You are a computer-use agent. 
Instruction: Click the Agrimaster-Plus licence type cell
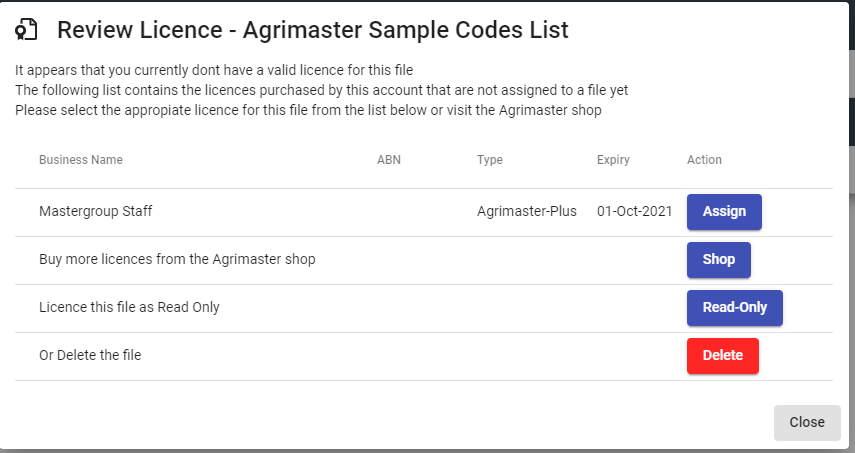tap(527, 211)
